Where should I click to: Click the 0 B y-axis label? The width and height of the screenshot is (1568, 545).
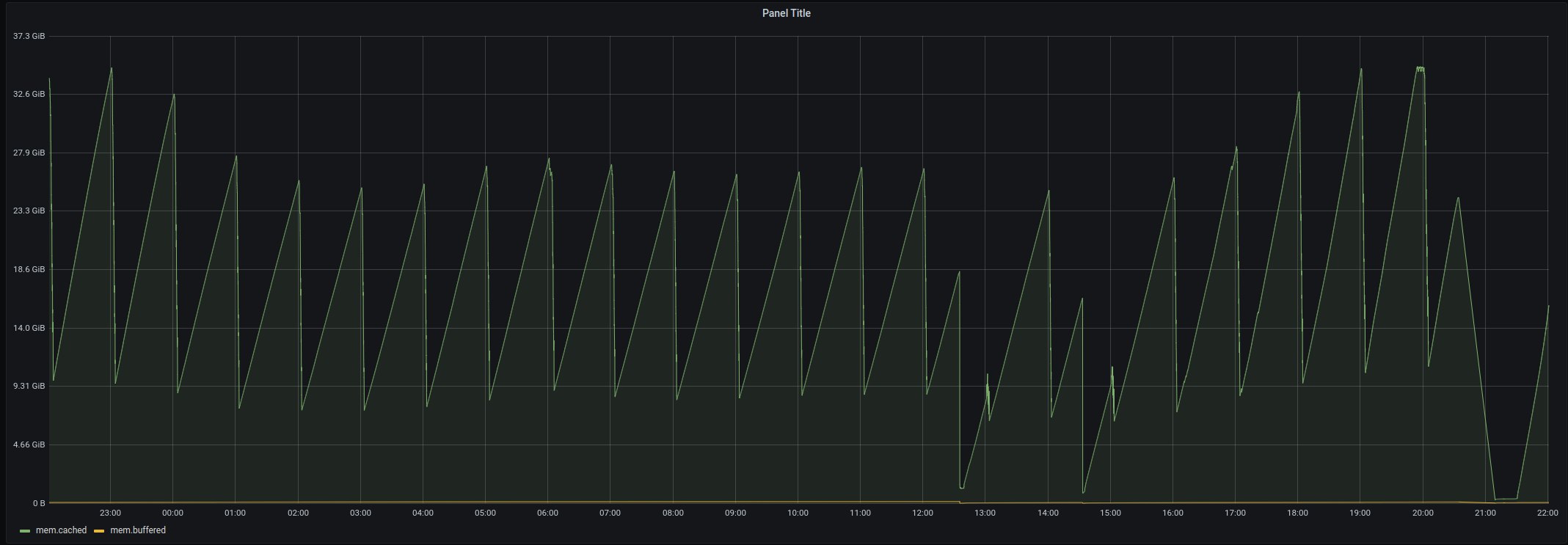coord(38,503)
